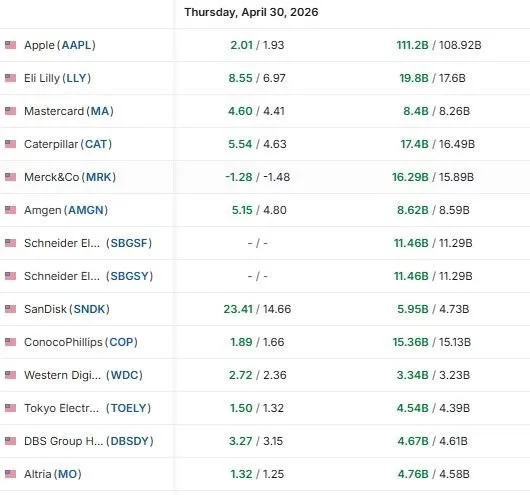Click the flag icon next to Altria
The width and height of the screenshot is (530, 495).
(x=10, y=474)
